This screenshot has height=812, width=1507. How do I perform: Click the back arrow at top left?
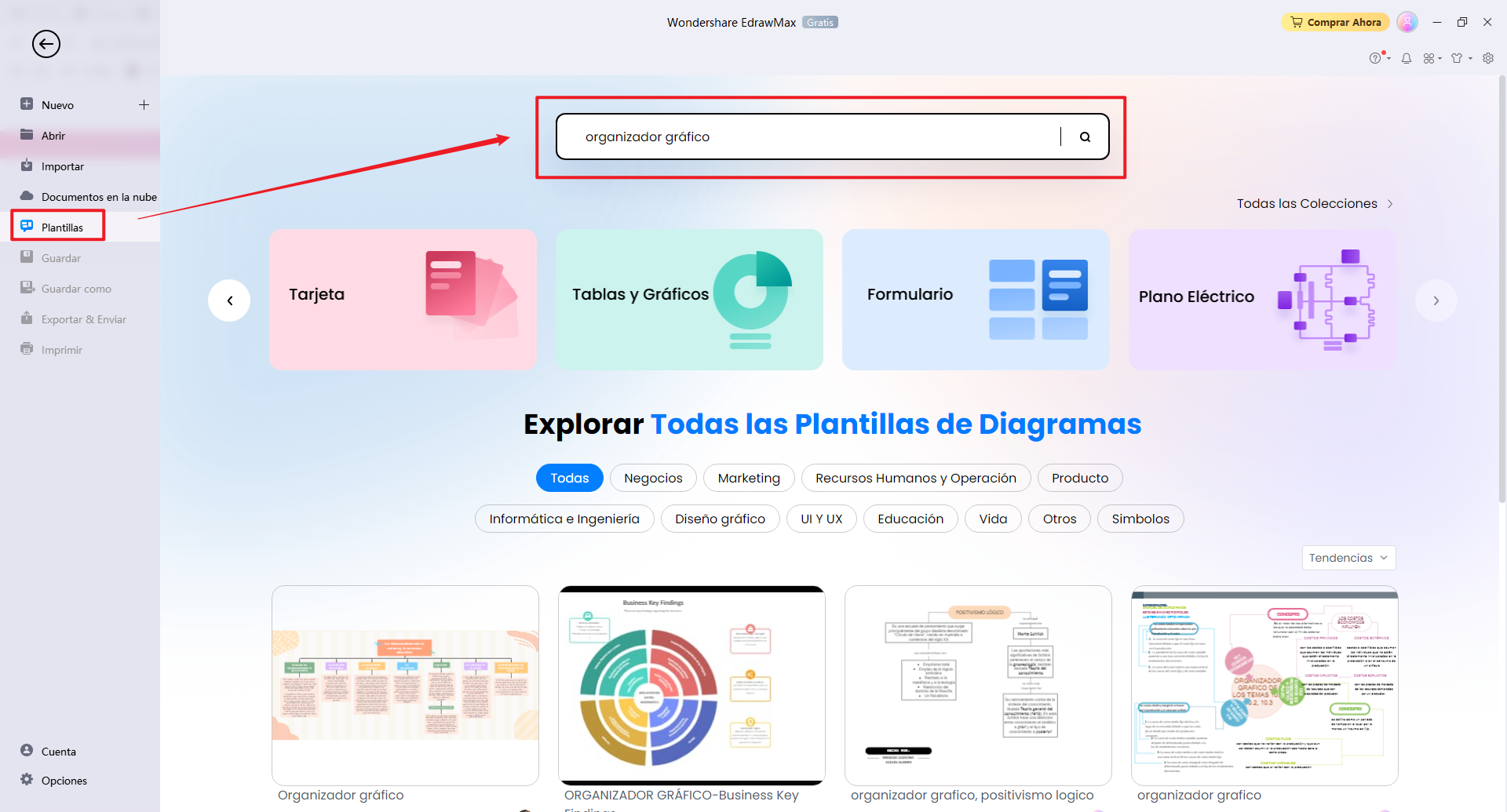click(46, 44)
